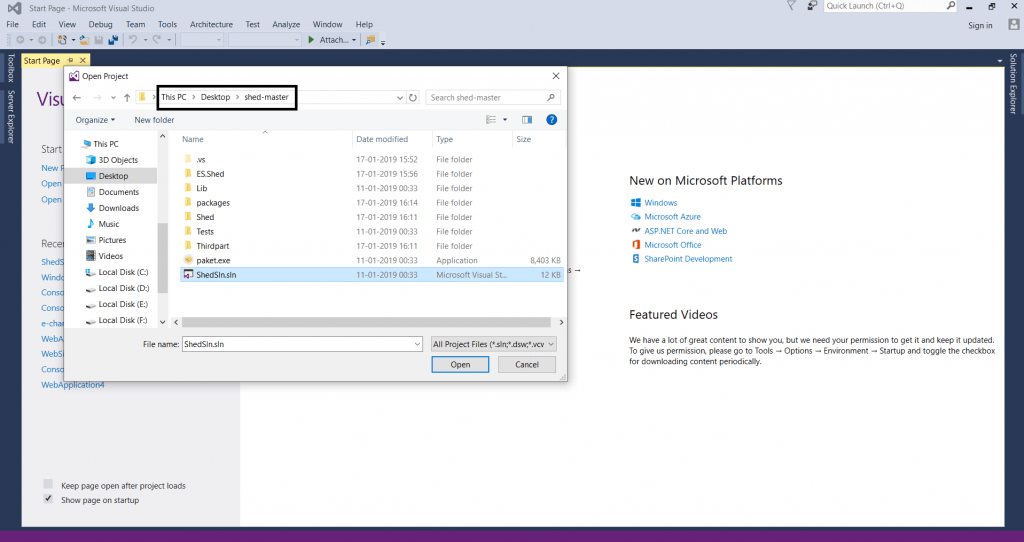Open the Attach dropdown arrow in toolbar
Image resolution: width=1024 pixels, height=542 pixels.
click(354, 40)
